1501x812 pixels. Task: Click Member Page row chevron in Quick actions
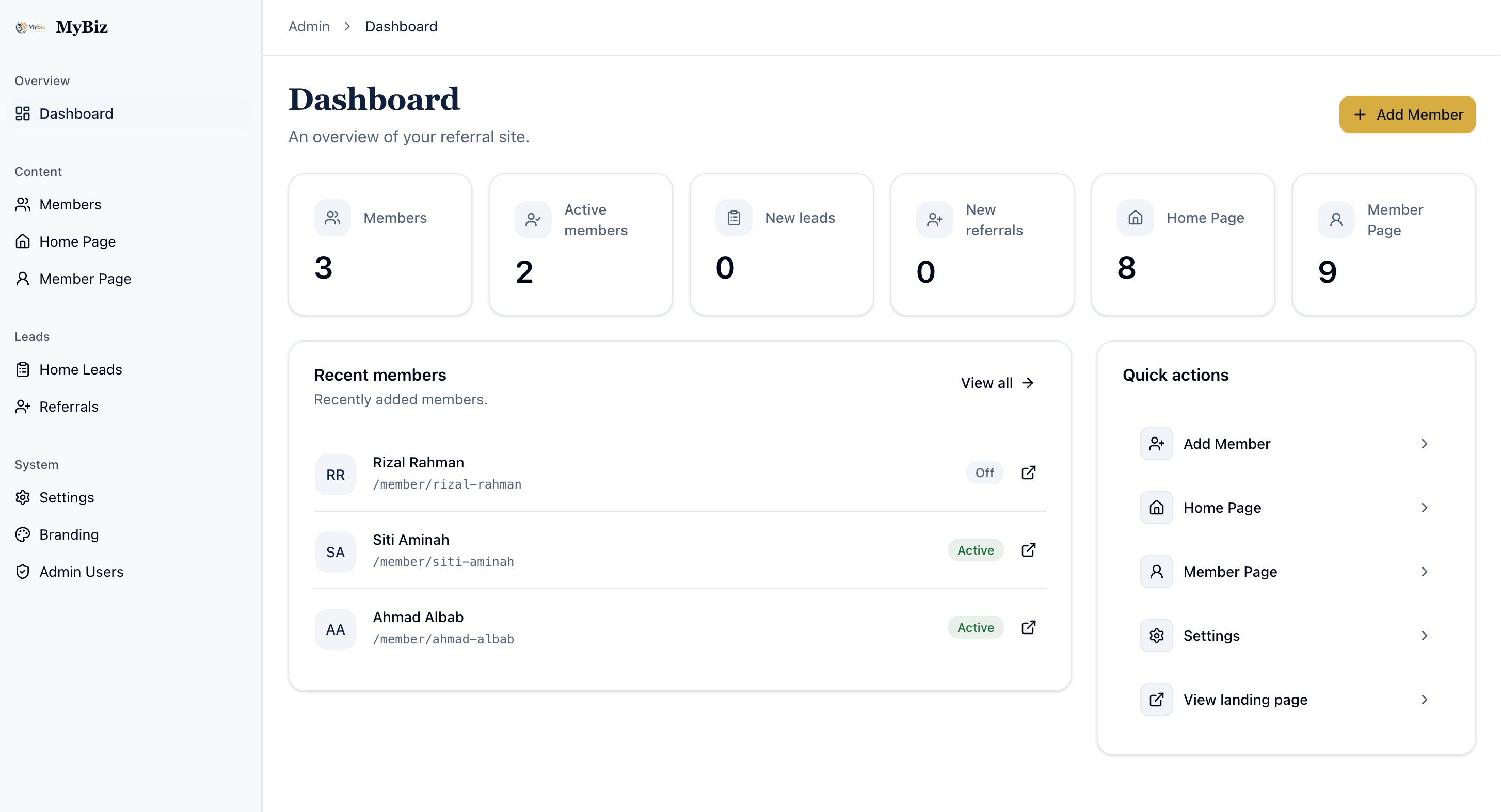pyautogui.click(x=1424, y=572)
